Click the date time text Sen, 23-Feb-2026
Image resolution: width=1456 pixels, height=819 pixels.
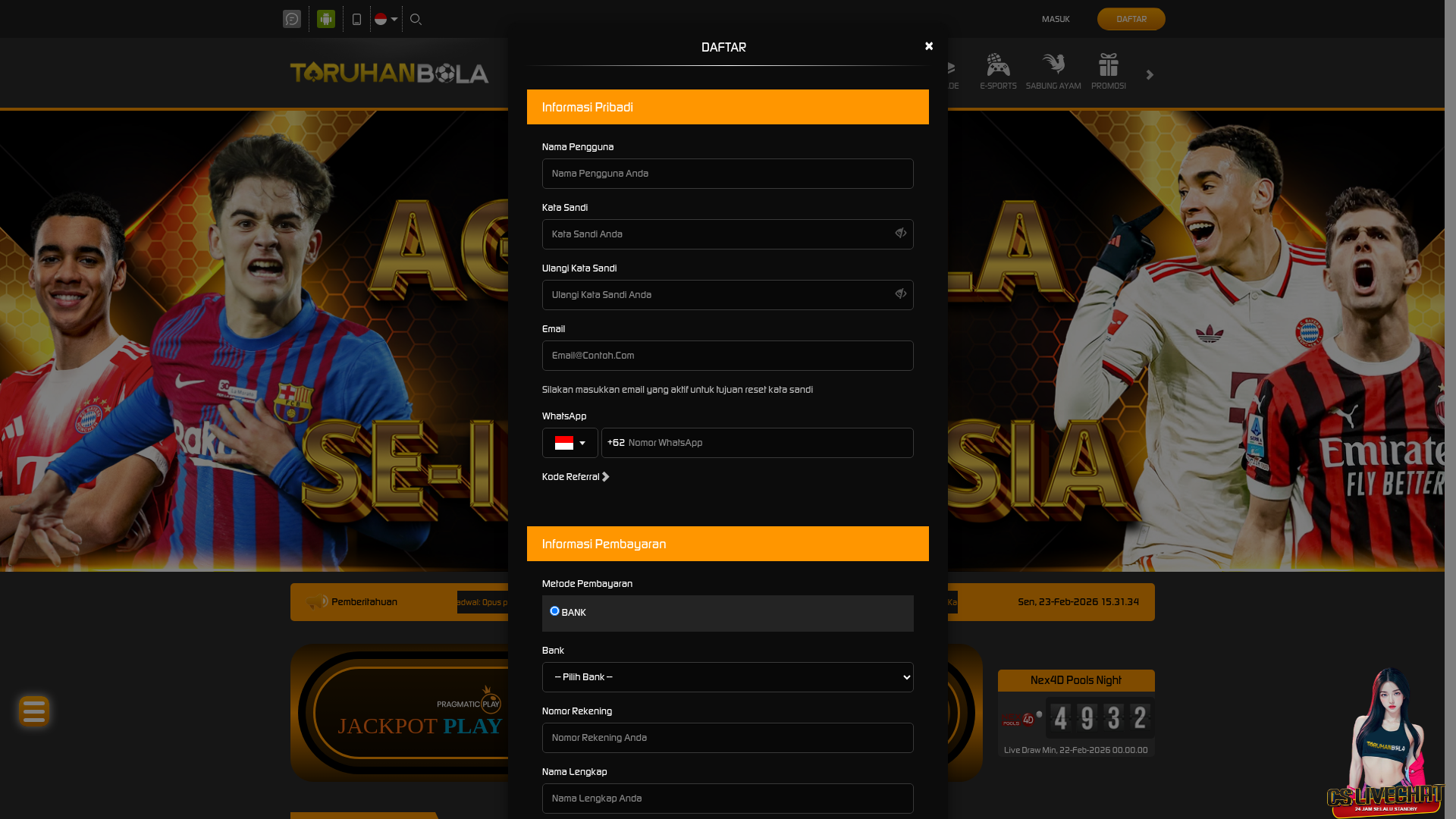(x=1078, y=602)
